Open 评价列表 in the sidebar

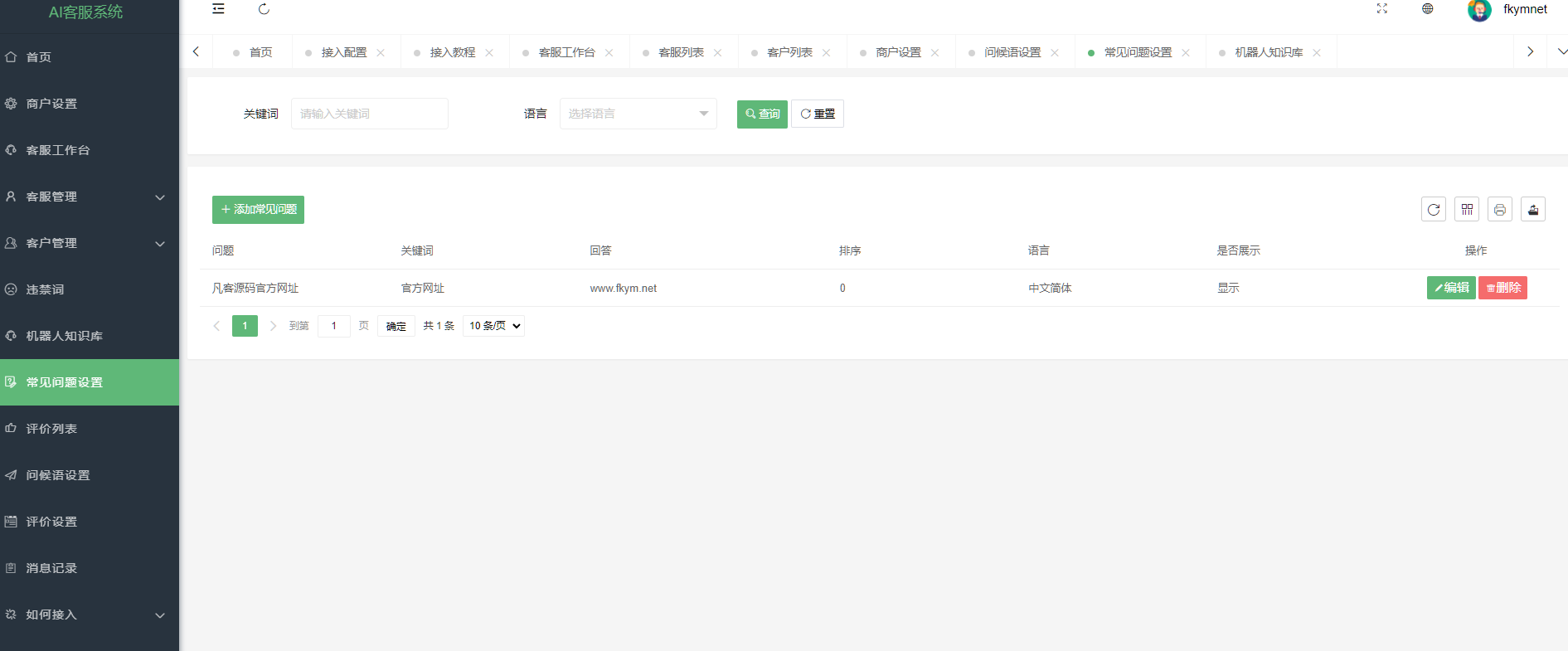pos(90,429)
